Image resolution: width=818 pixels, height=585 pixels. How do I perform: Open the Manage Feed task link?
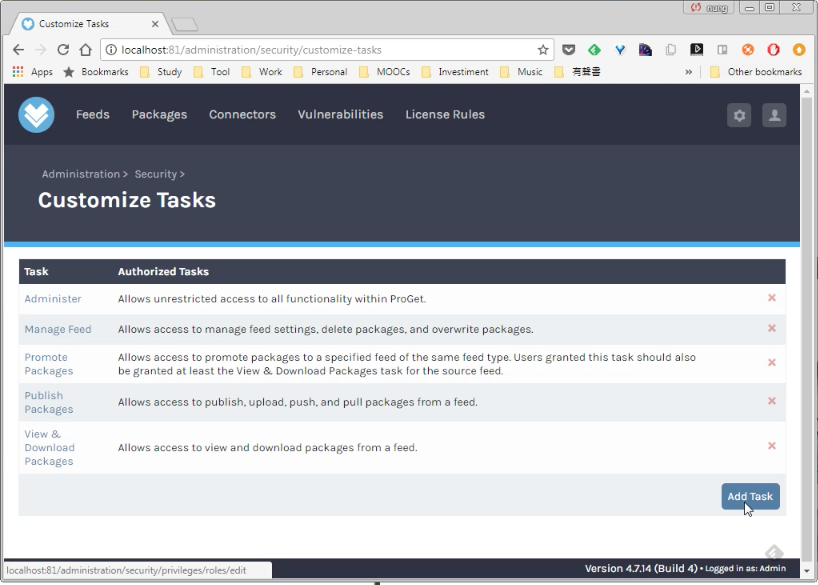(x=58, y=329)
